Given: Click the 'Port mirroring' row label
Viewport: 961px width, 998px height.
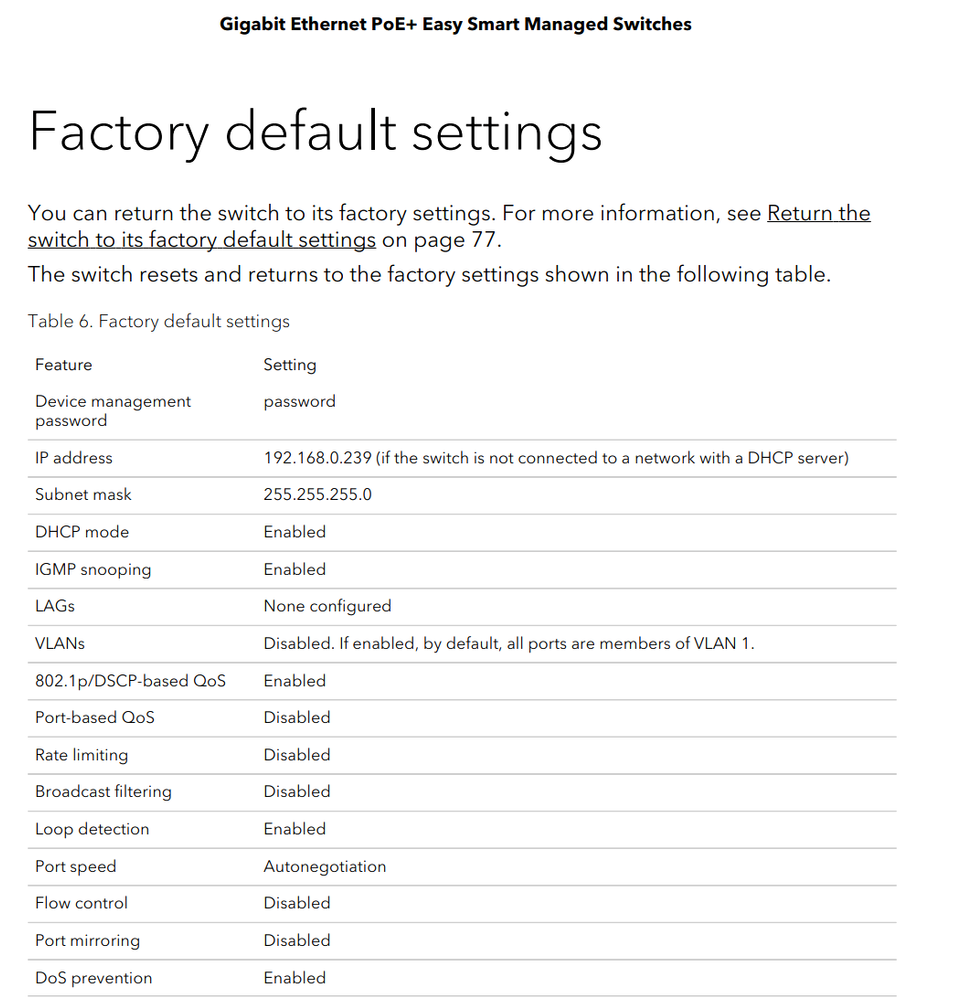Looking at the screenshot, I should click(87, 941).
